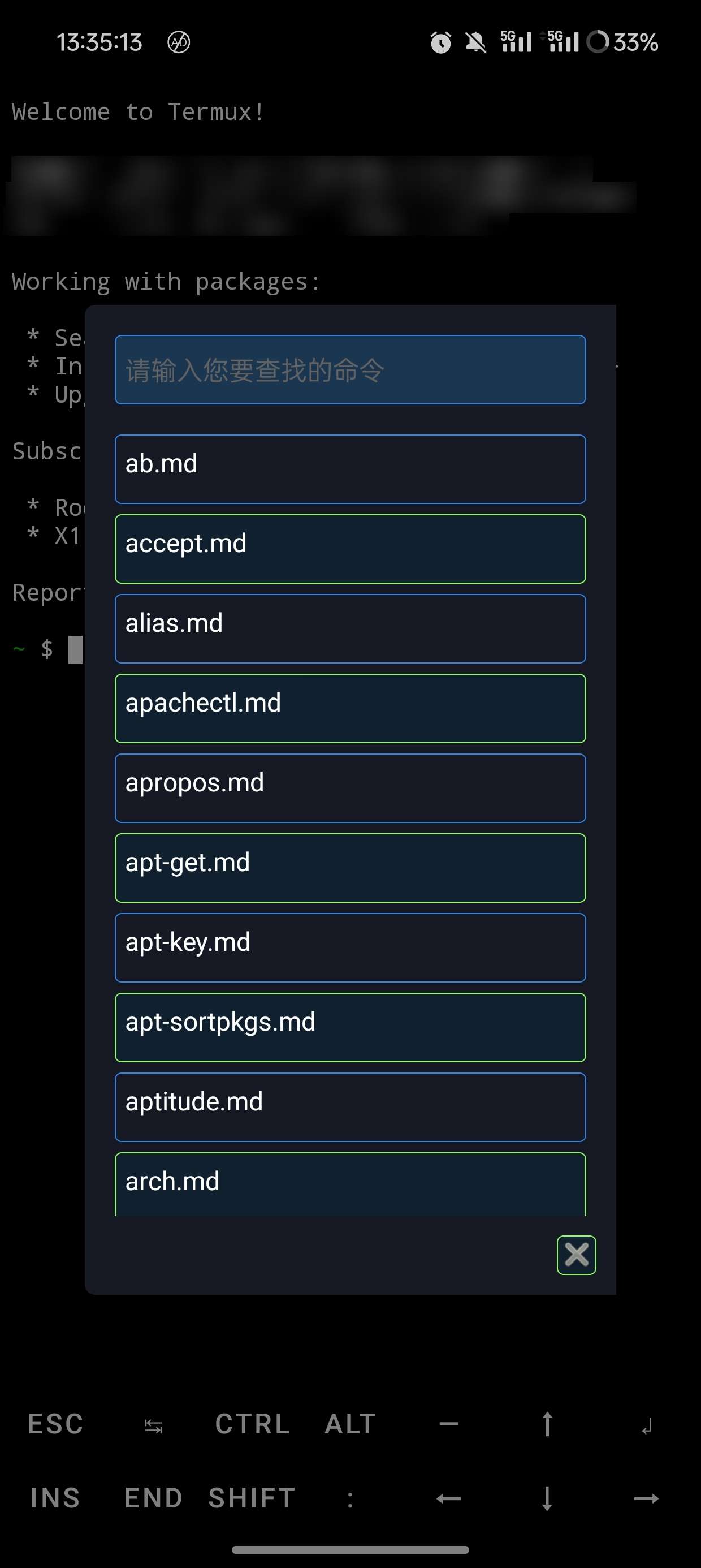Tap the enter return key icon
The width and height of the screenshot is (701, 1568).
(646, 1425)
